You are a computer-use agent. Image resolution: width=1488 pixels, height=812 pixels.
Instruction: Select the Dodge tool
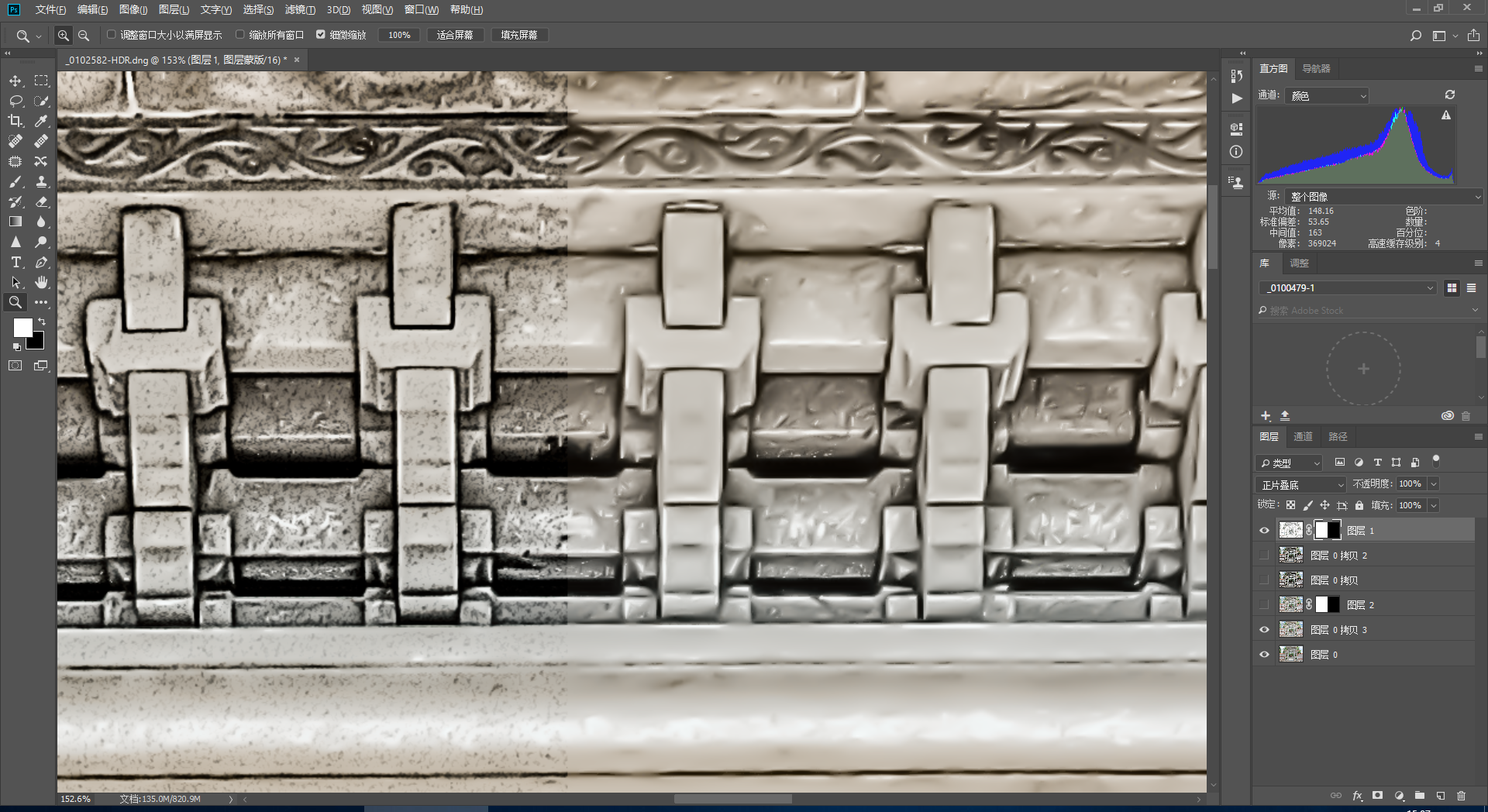[x=41, y=242]
